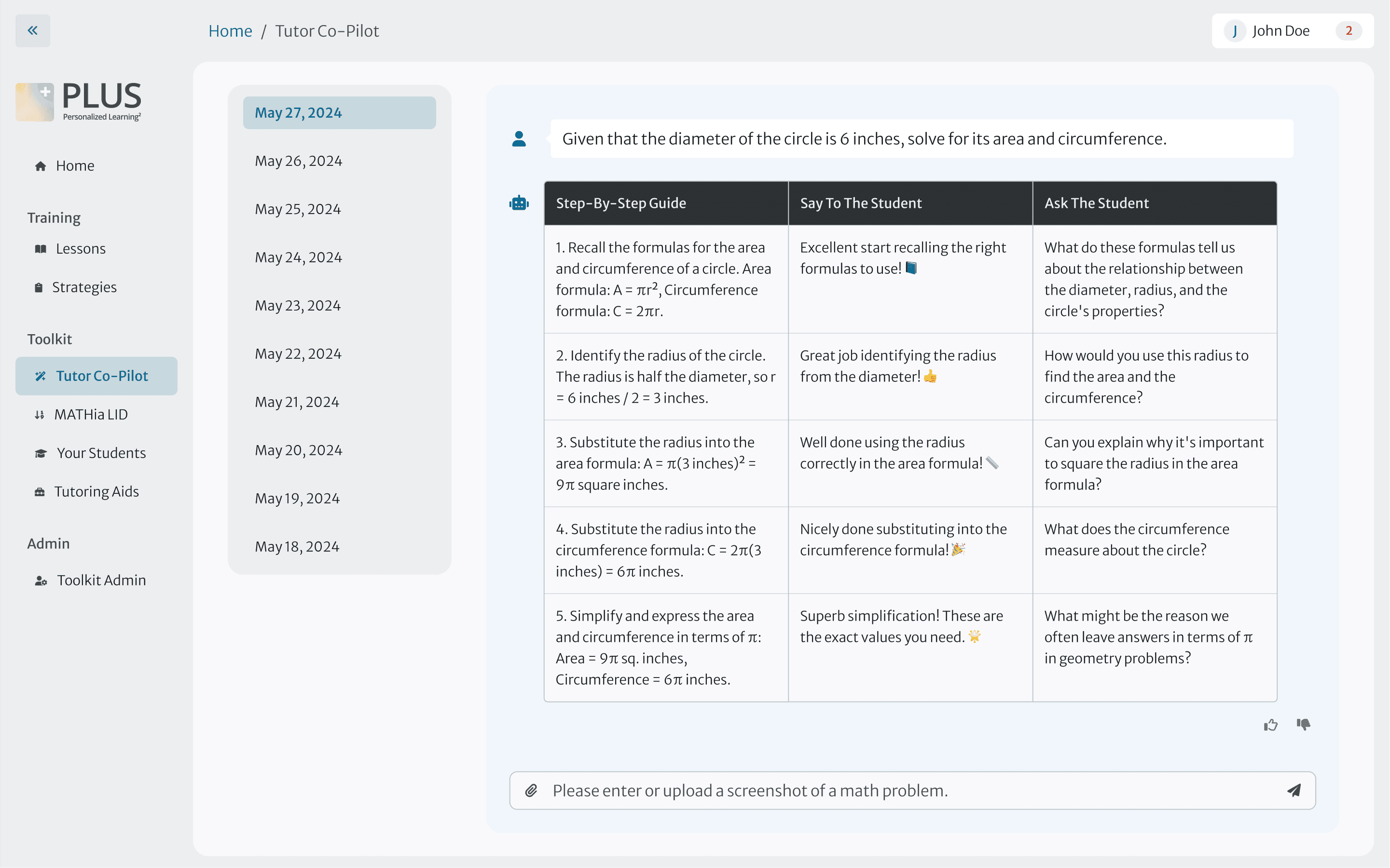Click the Toolkit Admin user-gear icon
Viewport: 1390px width, 868px height.
(x=41, y=581)
